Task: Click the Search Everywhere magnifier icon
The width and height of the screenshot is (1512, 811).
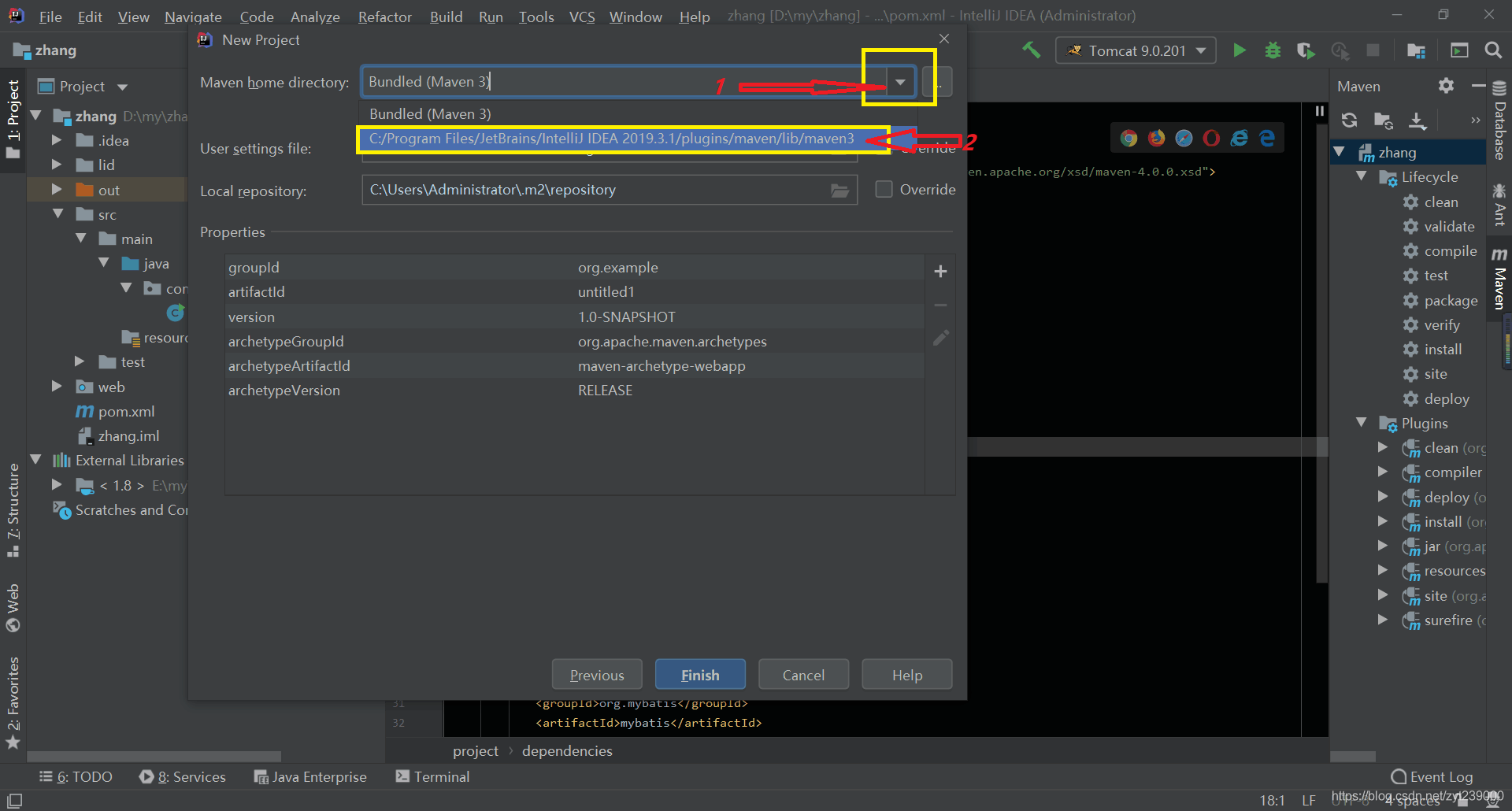Action: 1493,50
